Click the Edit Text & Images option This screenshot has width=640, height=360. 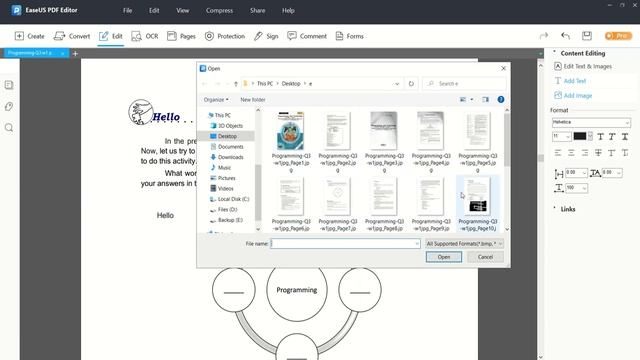tap(583, 66)
